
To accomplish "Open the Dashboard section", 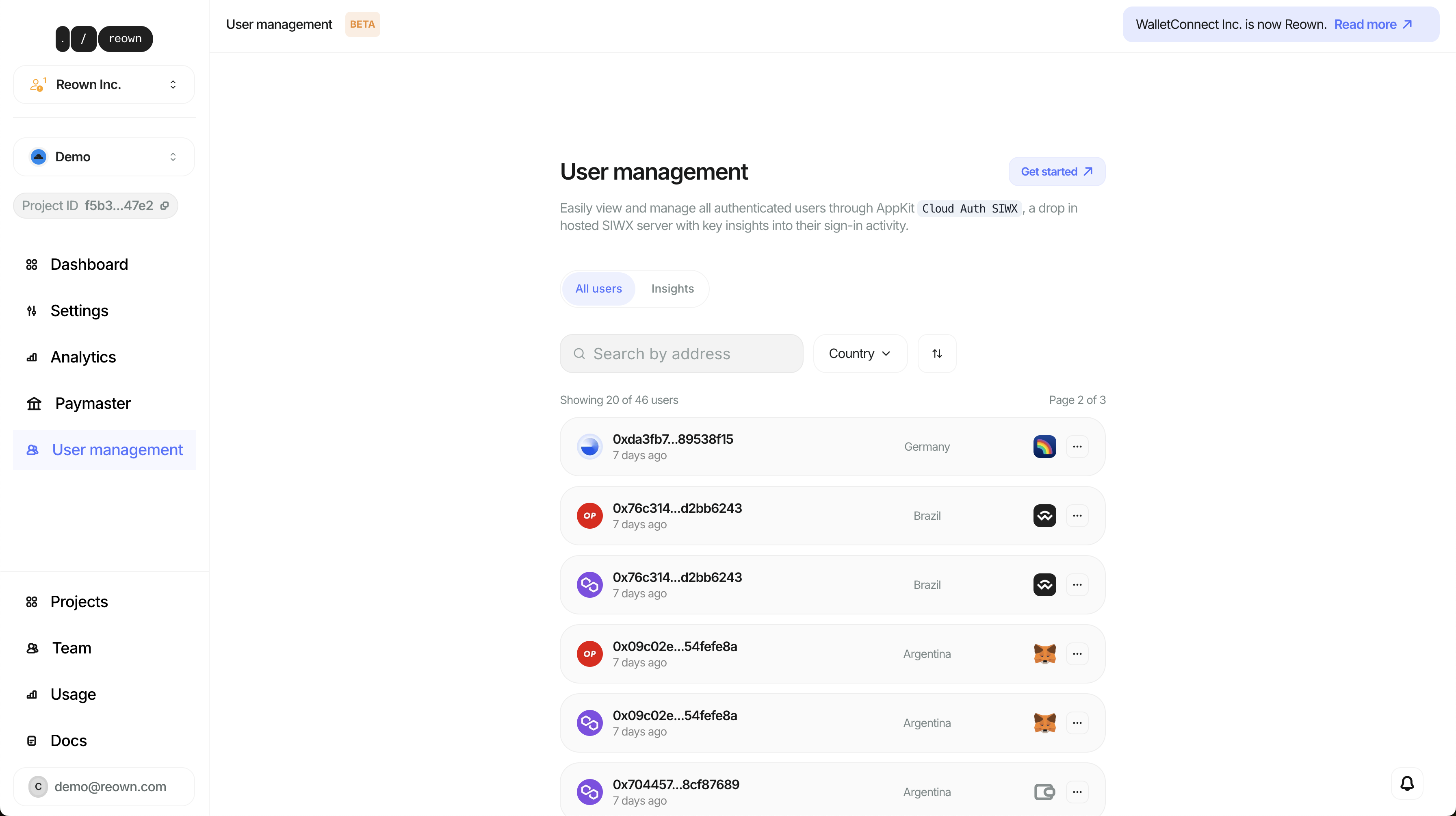I will [x=89, y=264].
